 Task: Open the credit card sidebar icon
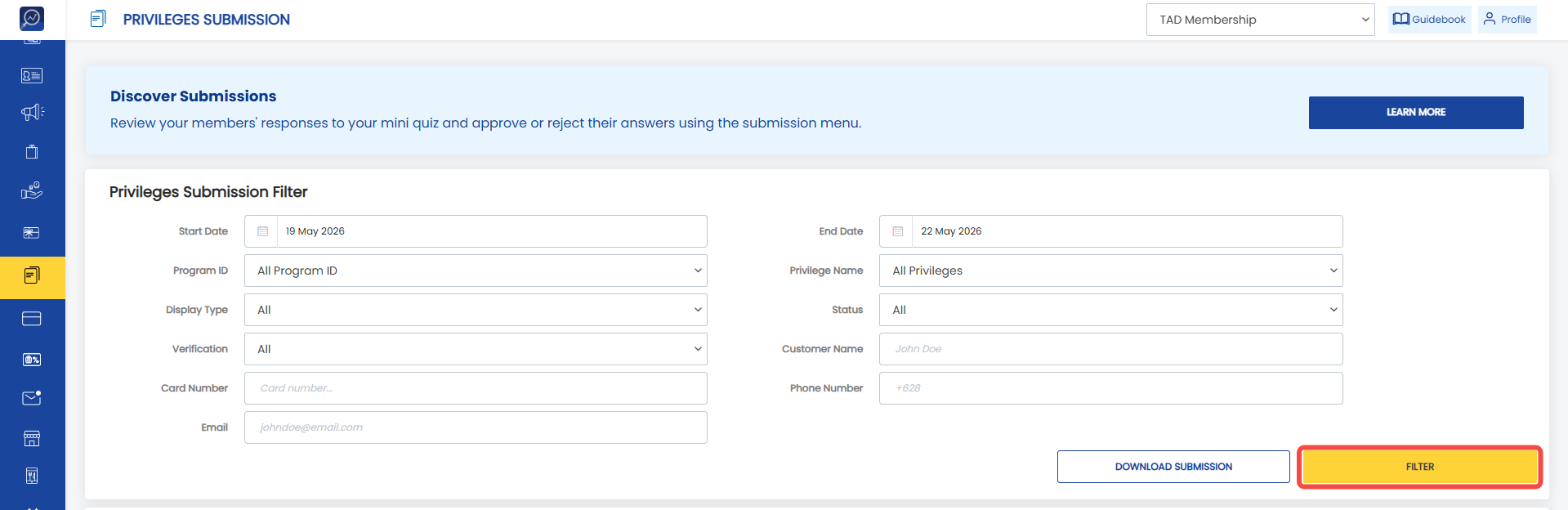click(32, 319)
